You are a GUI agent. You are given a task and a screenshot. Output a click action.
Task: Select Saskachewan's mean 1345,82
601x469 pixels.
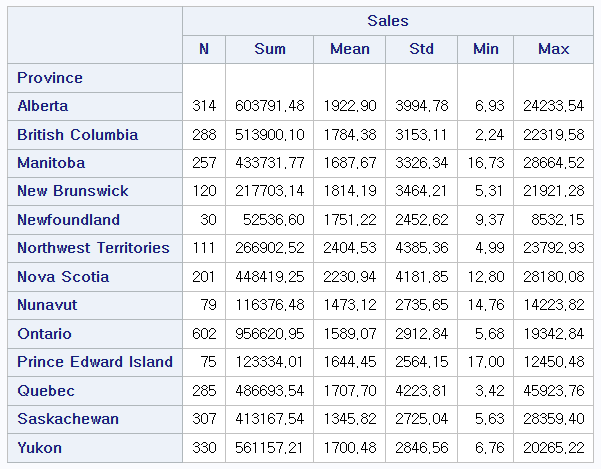pos(350,419)
